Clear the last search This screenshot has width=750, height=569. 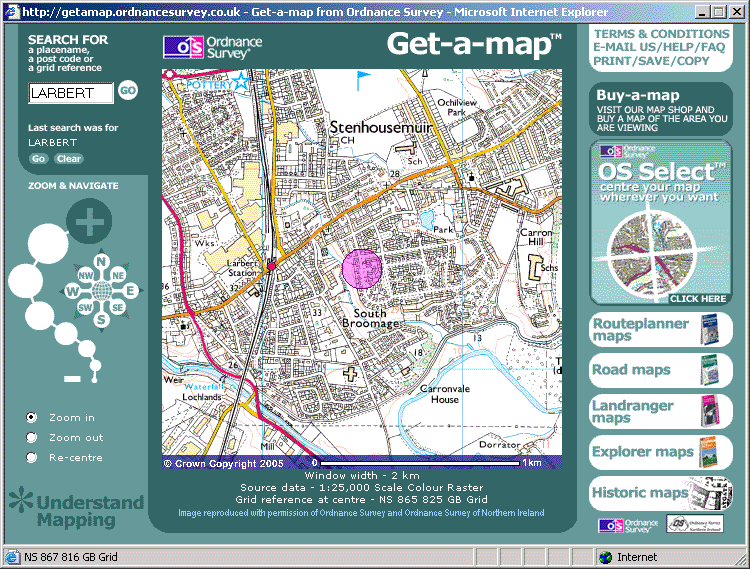coord(69,159)
